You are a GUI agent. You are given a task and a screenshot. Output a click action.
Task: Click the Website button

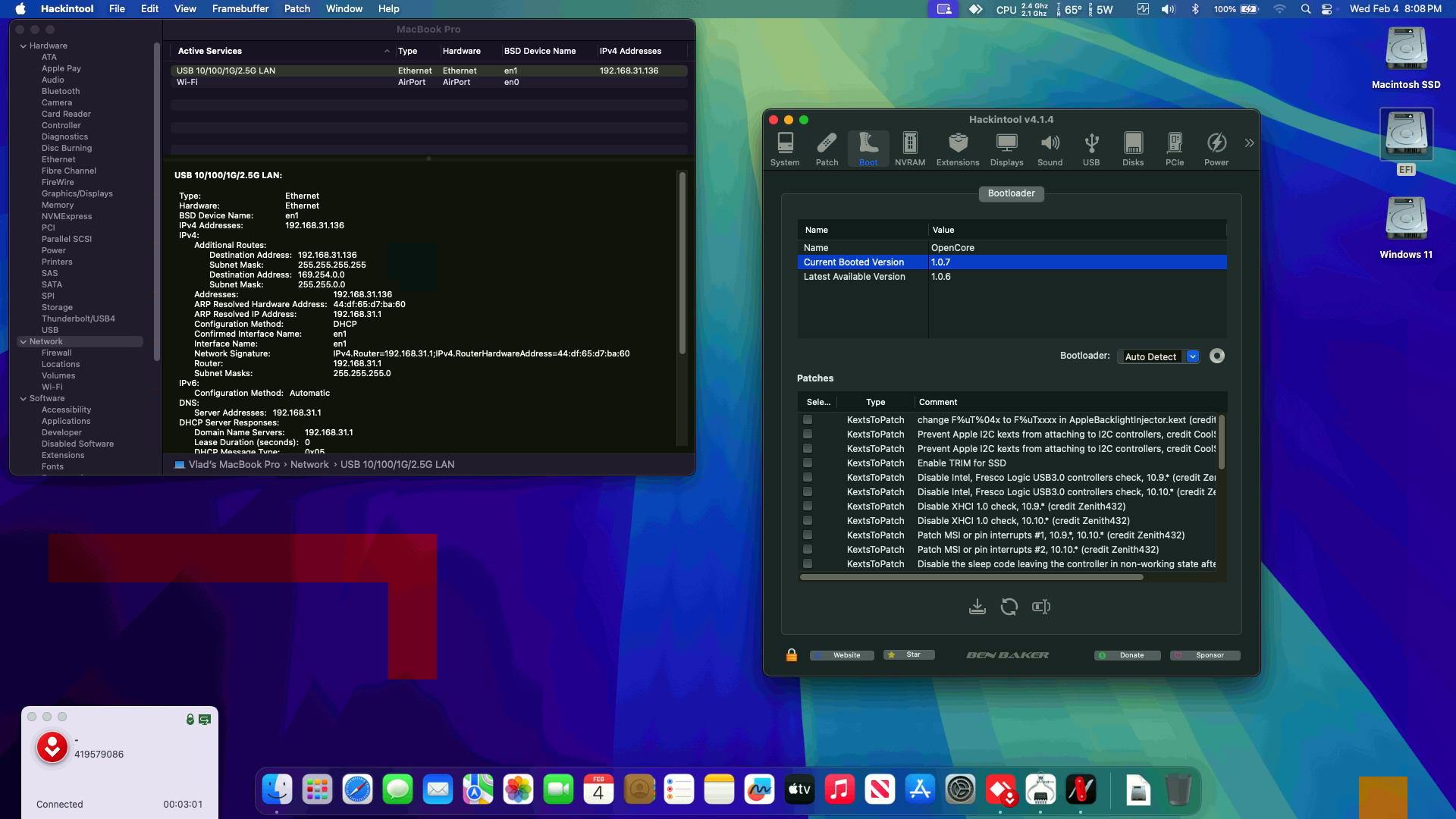pos(842,655)
